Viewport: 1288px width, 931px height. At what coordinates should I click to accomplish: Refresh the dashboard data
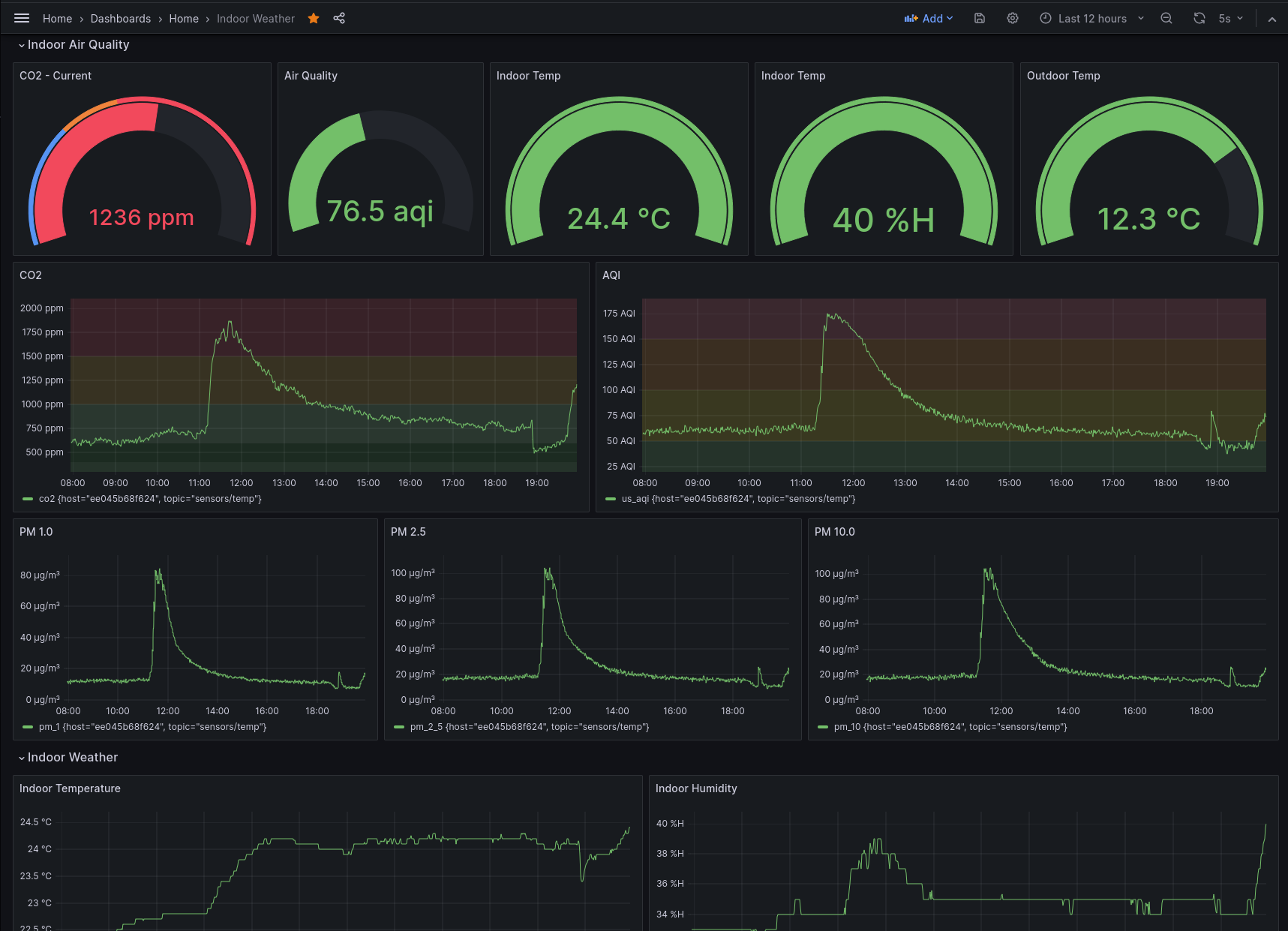coord(1199,18)
